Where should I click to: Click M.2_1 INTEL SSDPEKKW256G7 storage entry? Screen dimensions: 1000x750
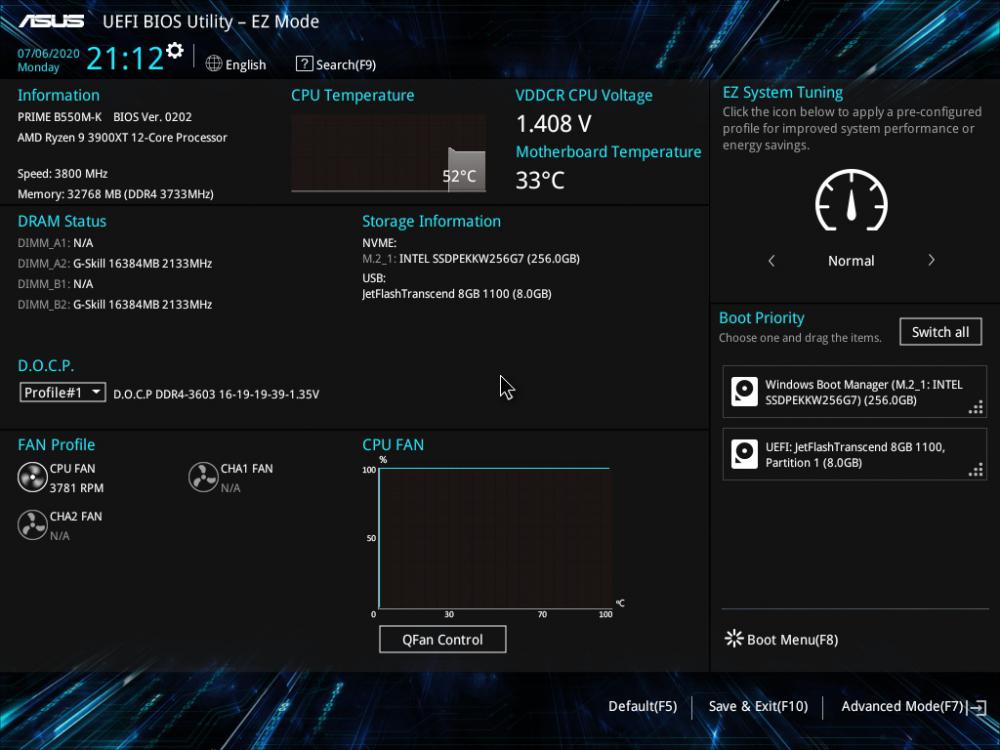(x=471, y=258)
